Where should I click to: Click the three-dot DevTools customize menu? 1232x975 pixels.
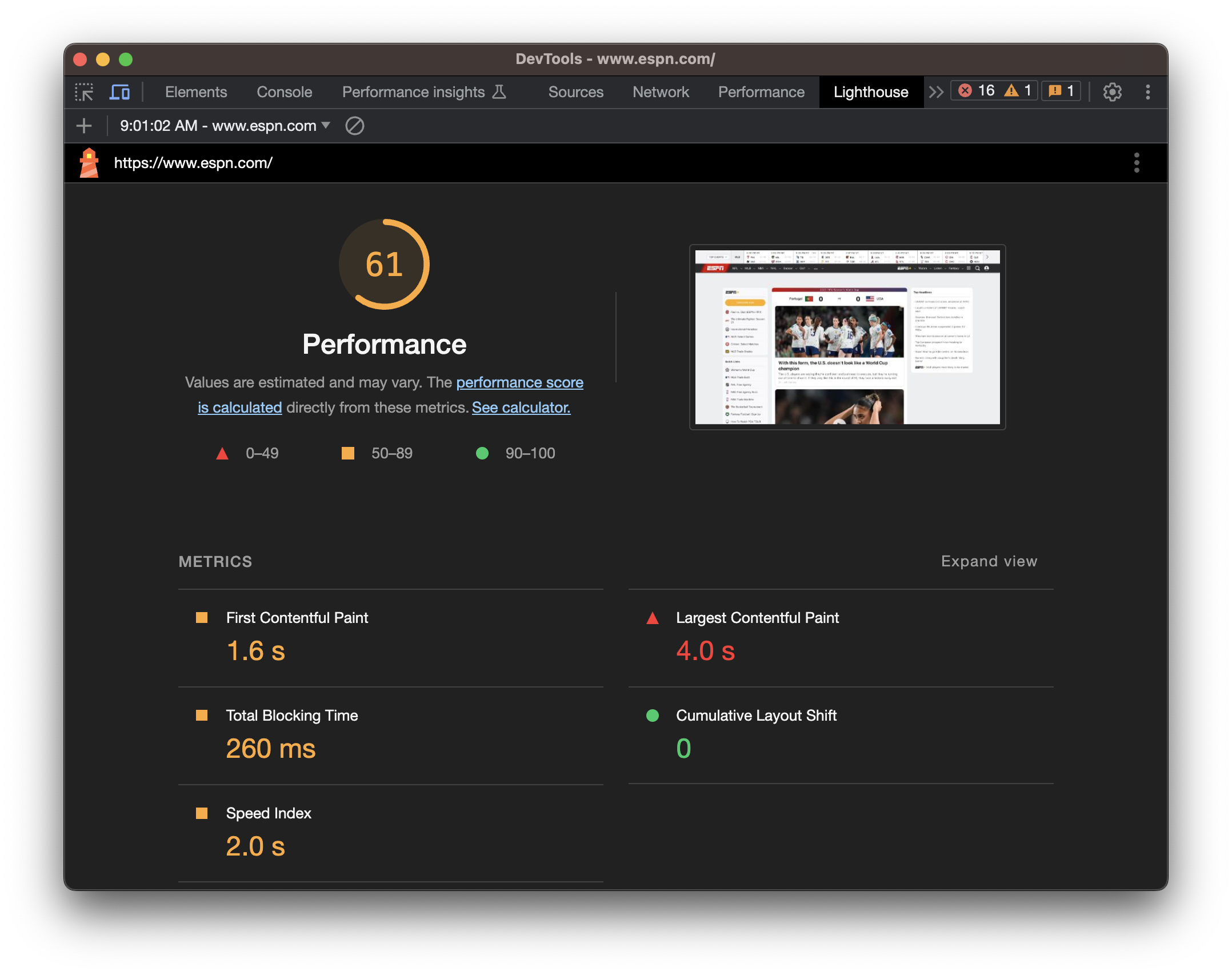(x=1147, y=91)
